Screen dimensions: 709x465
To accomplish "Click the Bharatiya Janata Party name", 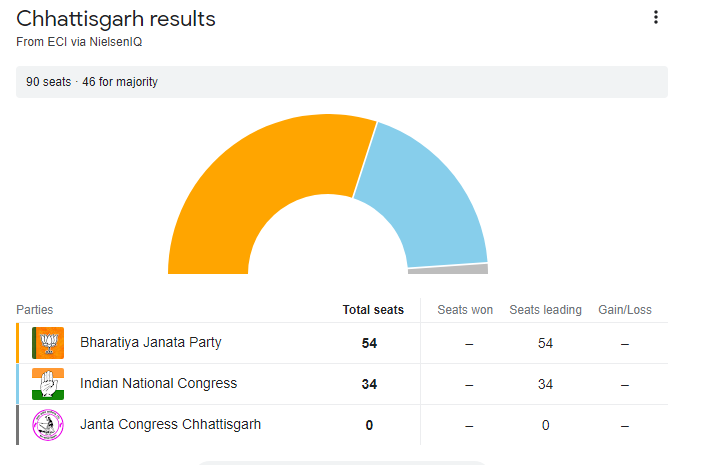I will point(151,342).
